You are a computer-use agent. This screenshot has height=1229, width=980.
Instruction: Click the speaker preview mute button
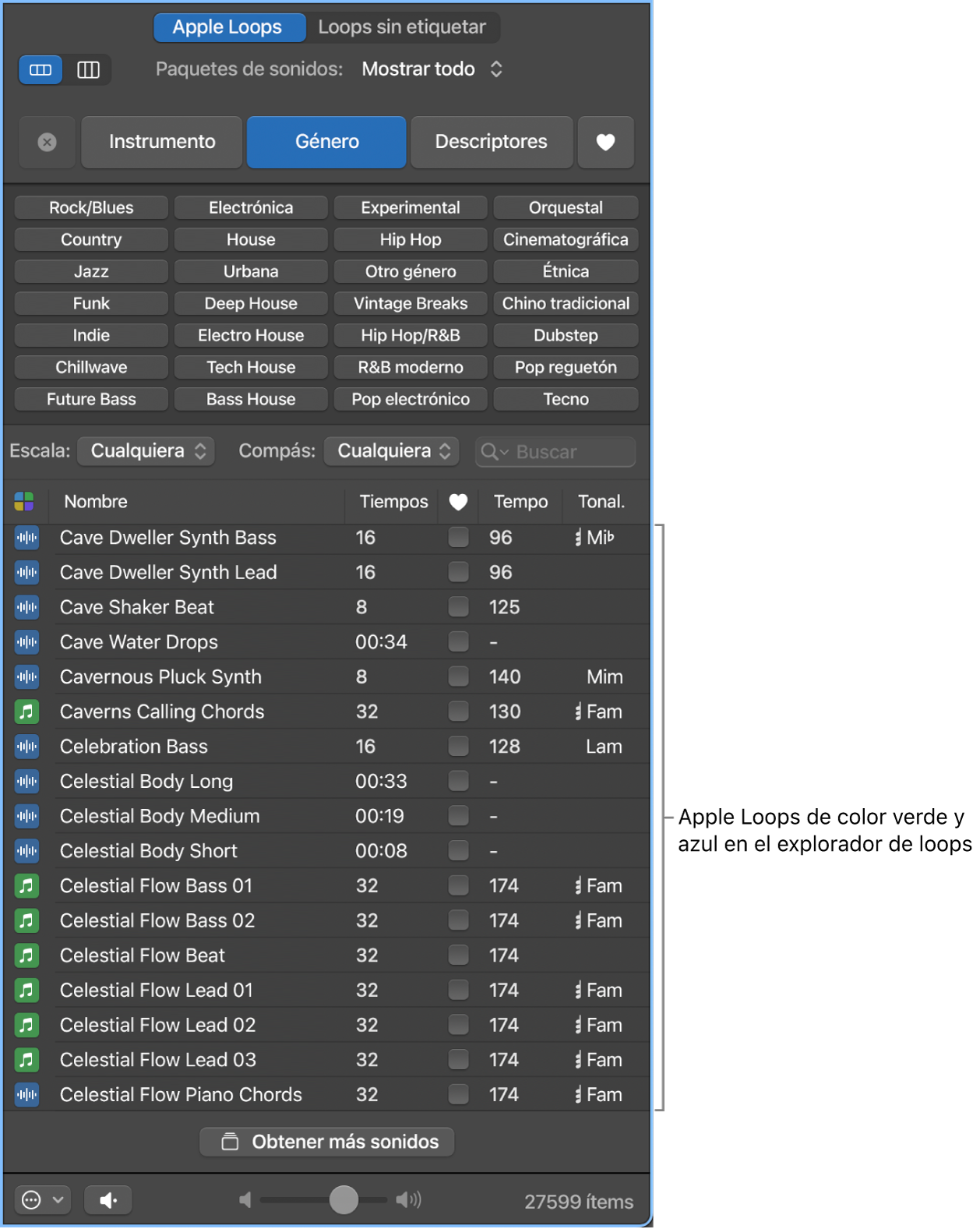[x=108, y=1200]
